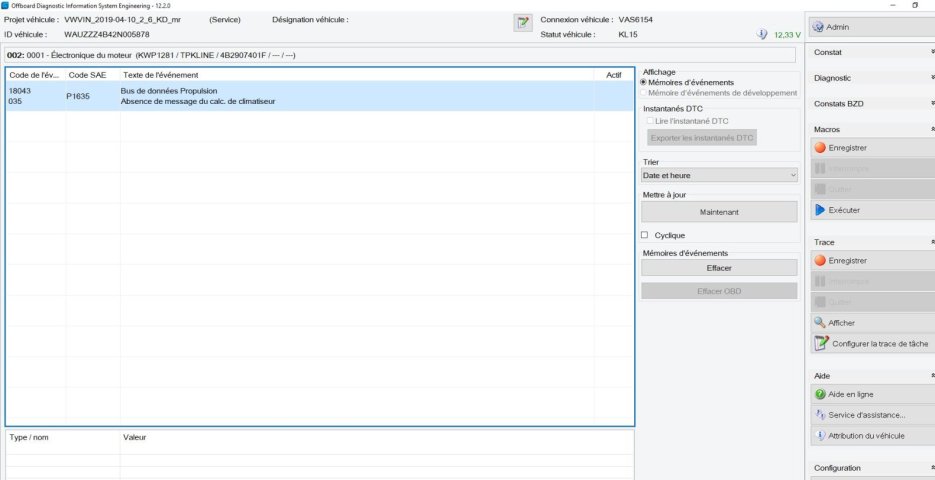Click the Actif column header
Screen dimensions: 935x480
tap(614, 75)
